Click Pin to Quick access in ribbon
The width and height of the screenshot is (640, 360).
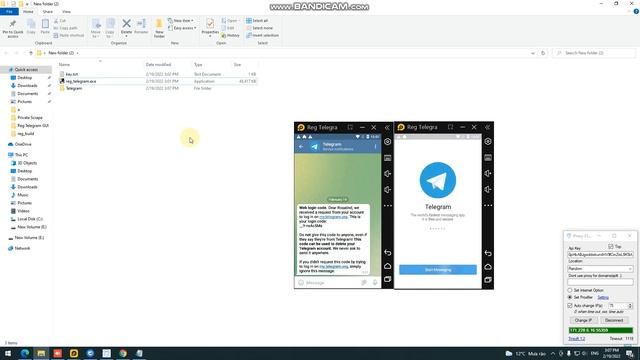pyautogui.click(x=13, y=28)
